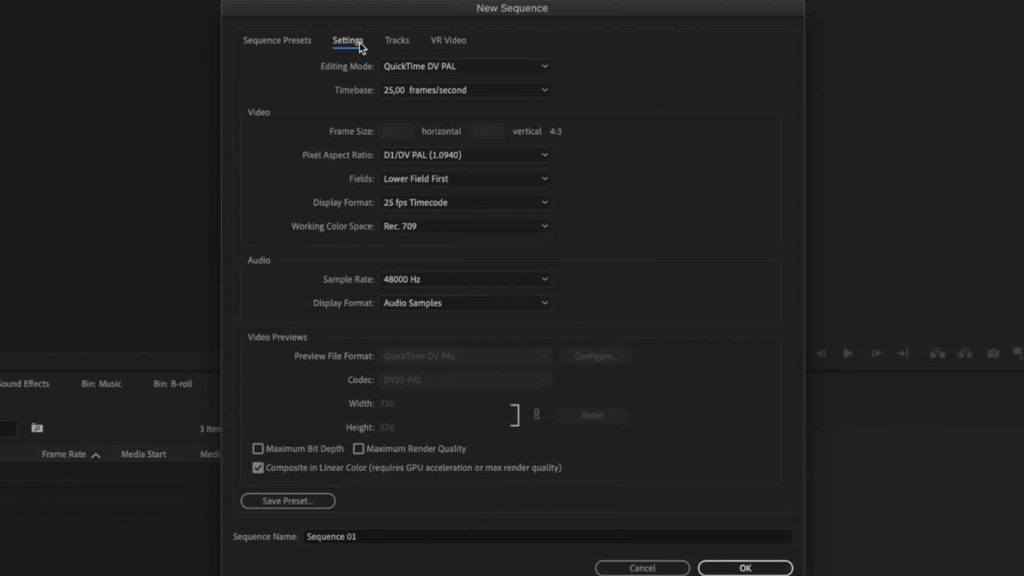Click the Lift icon in monitor controls
The height and width of the screenshot is (576, 1024).
tap(937, 353)
